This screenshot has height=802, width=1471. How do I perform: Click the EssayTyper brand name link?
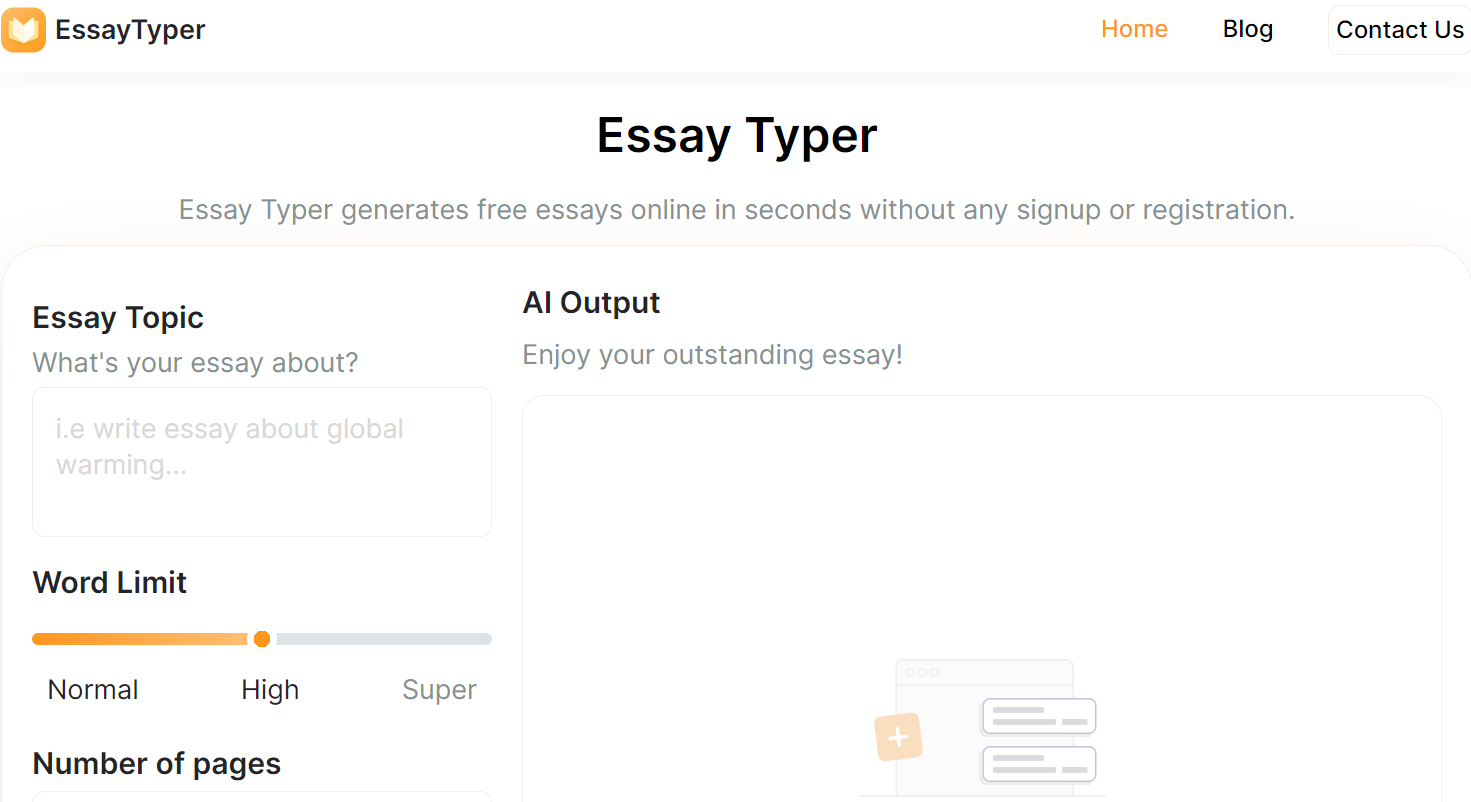(130, 30)
